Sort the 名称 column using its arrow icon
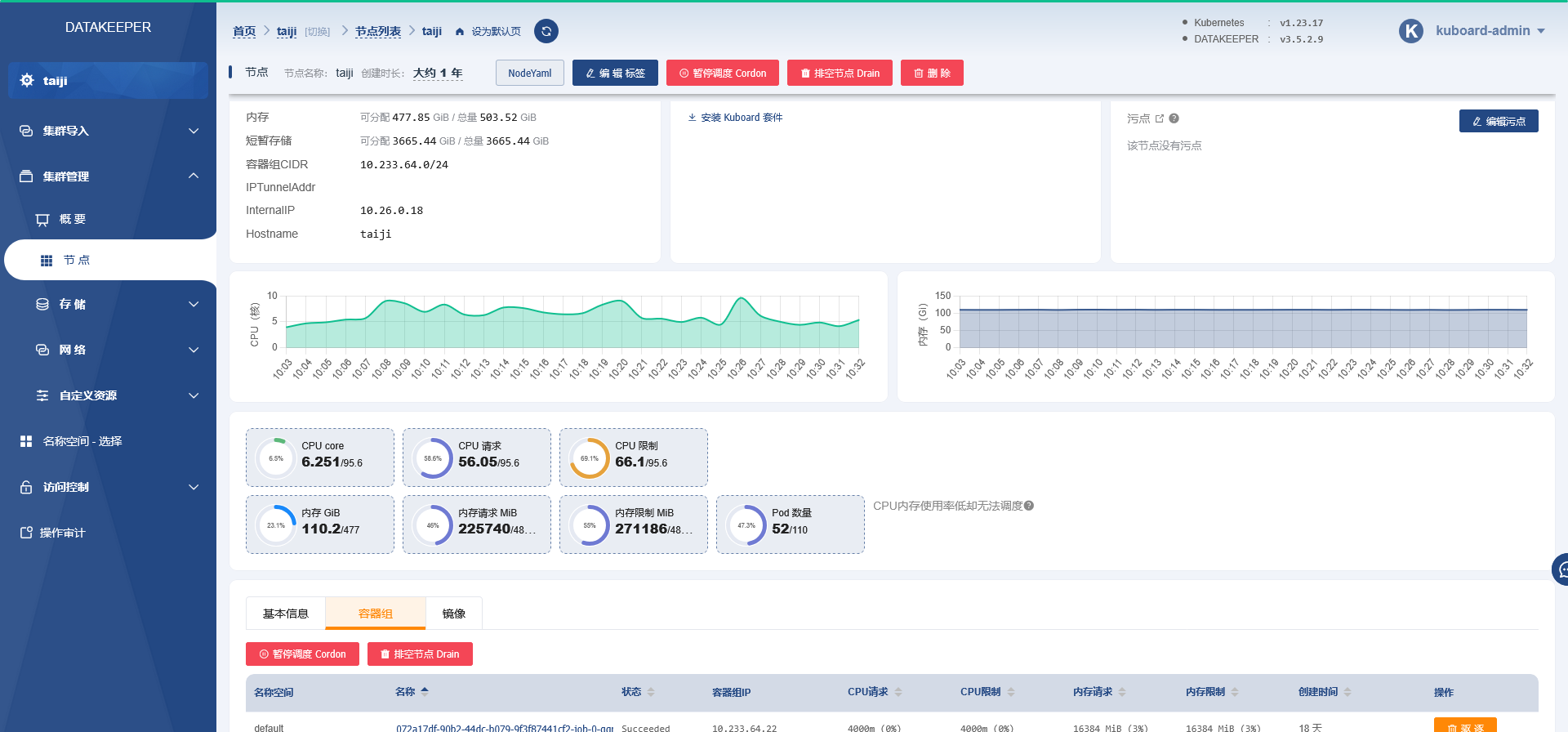Screen dimensions: 1568x732 425,691
